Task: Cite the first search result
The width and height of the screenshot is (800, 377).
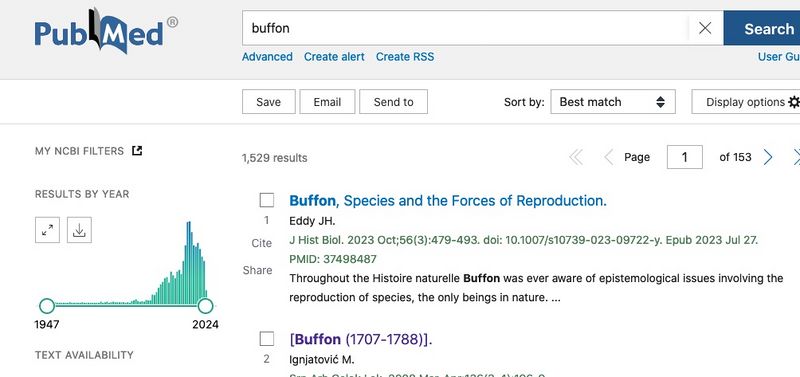Action: click(x=261, y=243)
